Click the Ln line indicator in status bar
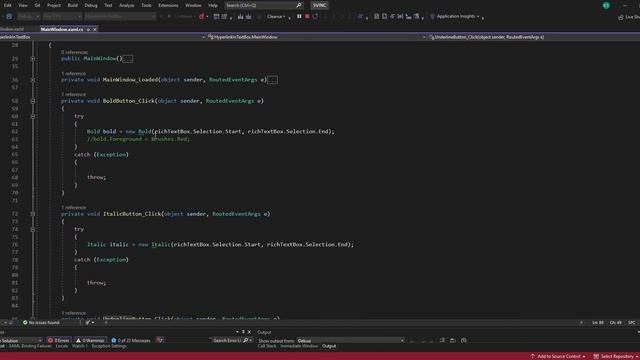 (598, 322)
